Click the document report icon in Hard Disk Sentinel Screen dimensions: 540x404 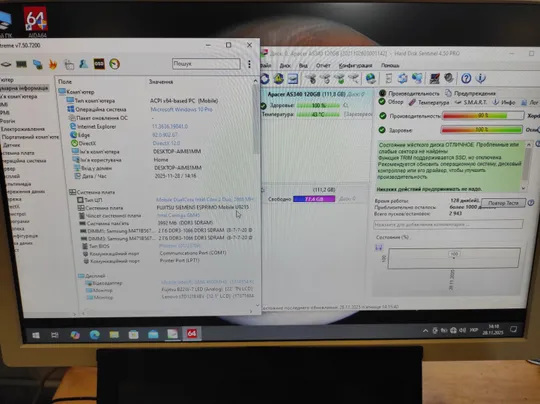(388, 79)
